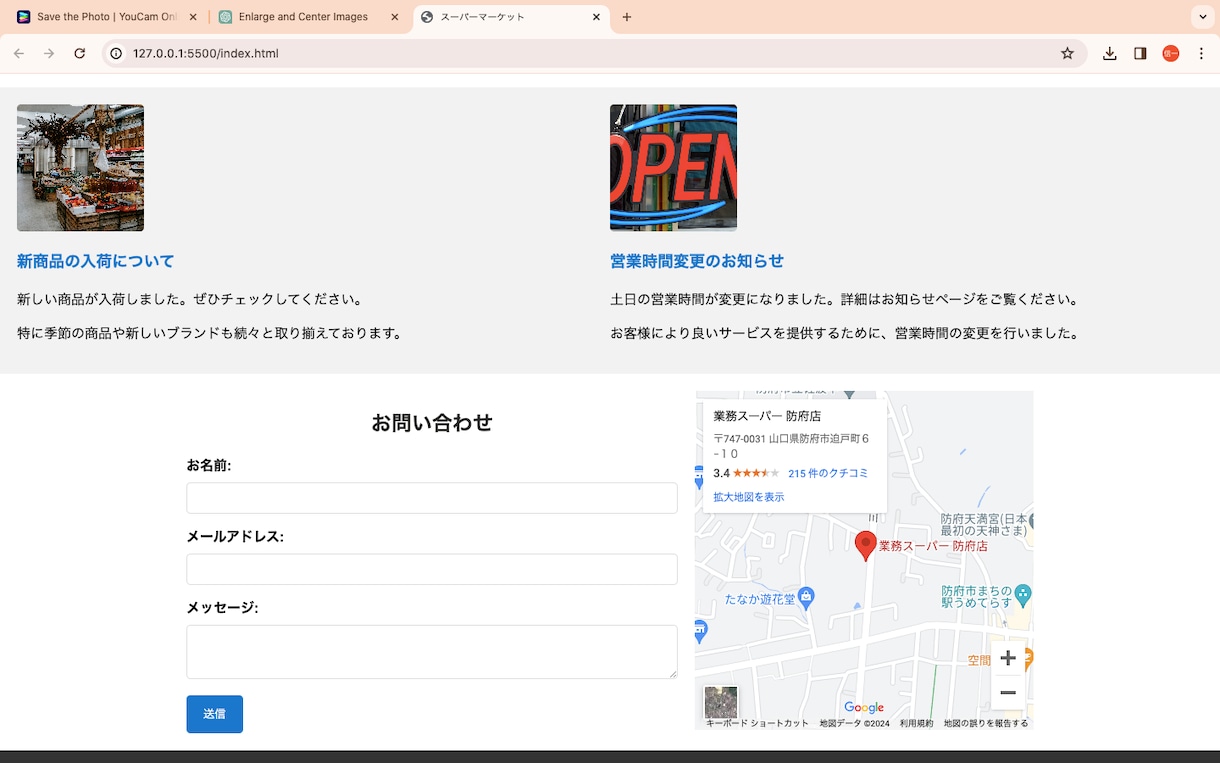Close the Save the Photo tab
This screenshot has height=763, width=1220.
click(x=192, y=17)
